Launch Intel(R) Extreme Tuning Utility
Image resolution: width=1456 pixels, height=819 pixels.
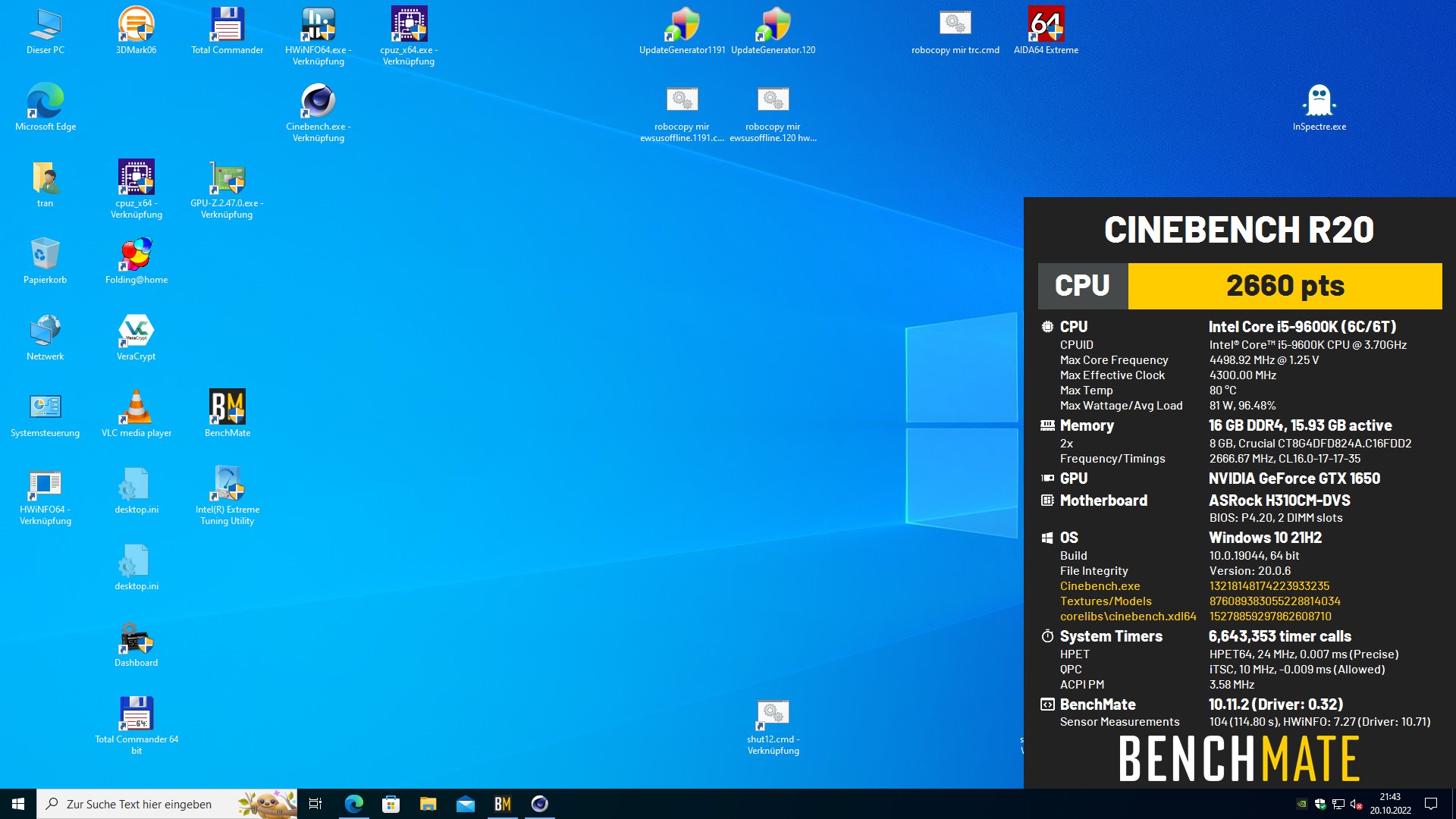(x=227, y=495)
